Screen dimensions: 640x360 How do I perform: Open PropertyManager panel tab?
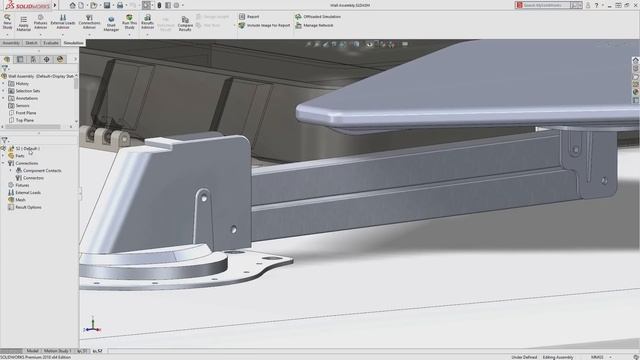pos(20,60)
